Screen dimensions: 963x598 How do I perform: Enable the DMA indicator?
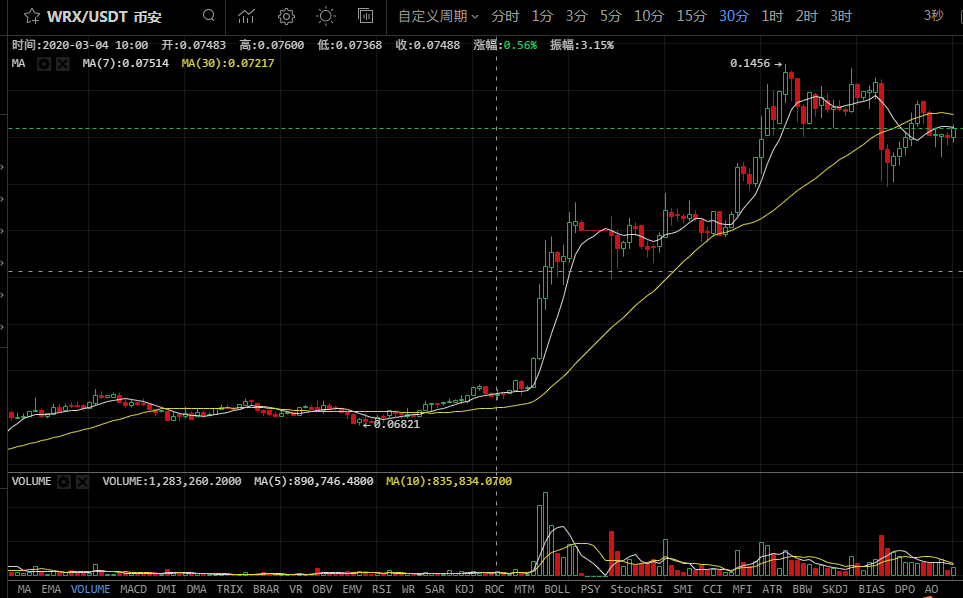(x=197, y=589)
